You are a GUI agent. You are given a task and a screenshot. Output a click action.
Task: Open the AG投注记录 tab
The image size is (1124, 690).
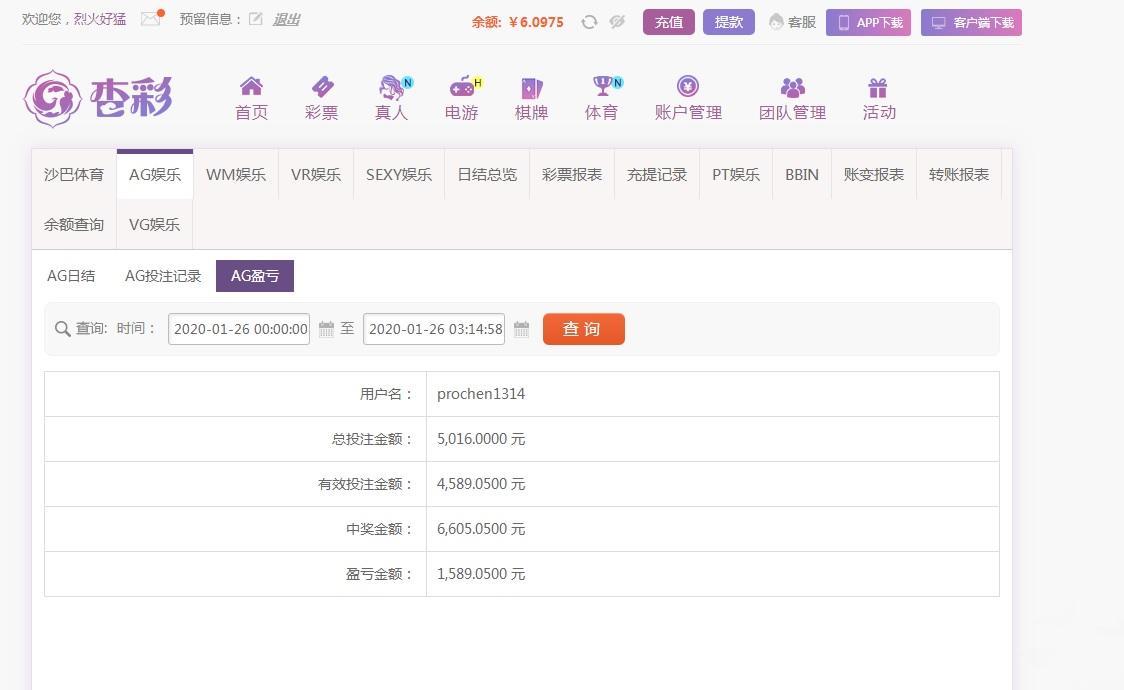point(163,276)
